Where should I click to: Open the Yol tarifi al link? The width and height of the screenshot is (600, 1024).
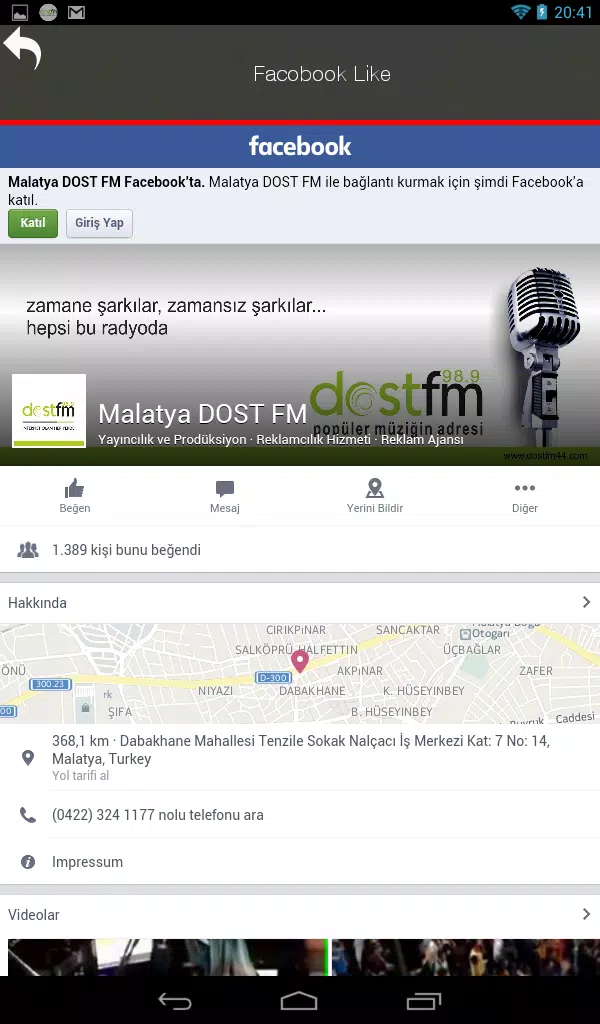pos(80,776)
